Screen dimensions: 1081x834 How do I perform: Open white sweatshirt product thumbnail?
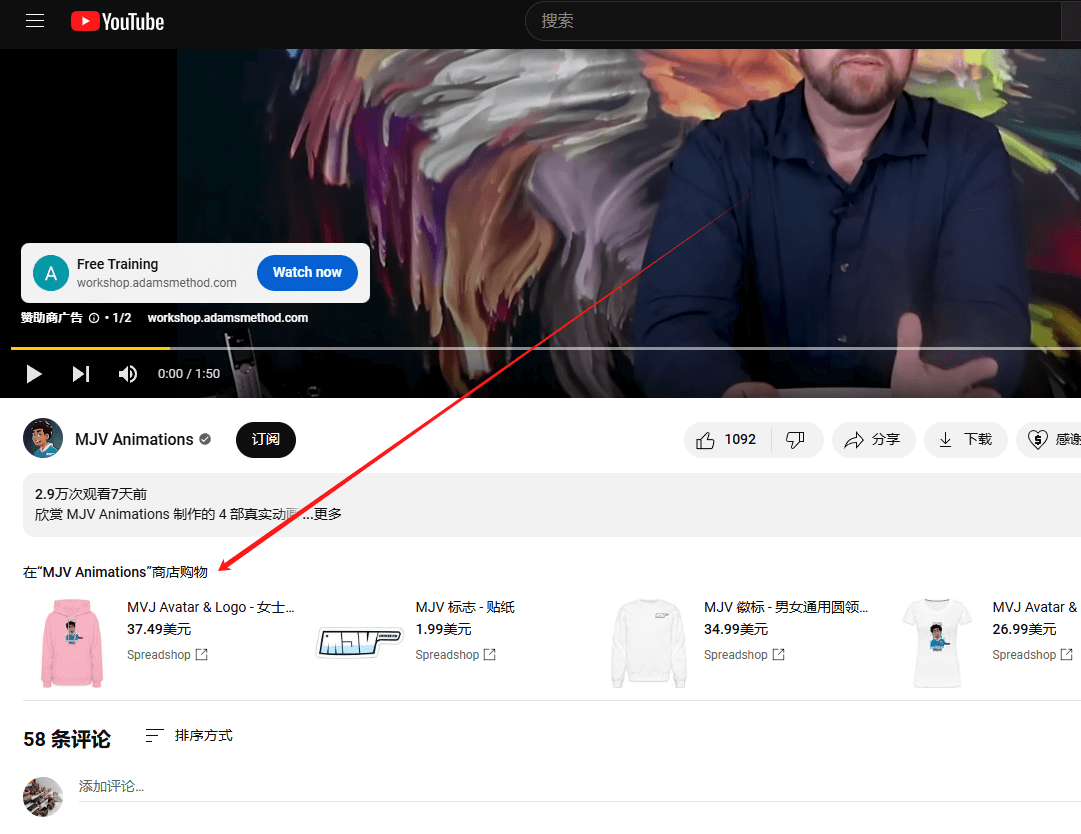click(x=649, y=642)
